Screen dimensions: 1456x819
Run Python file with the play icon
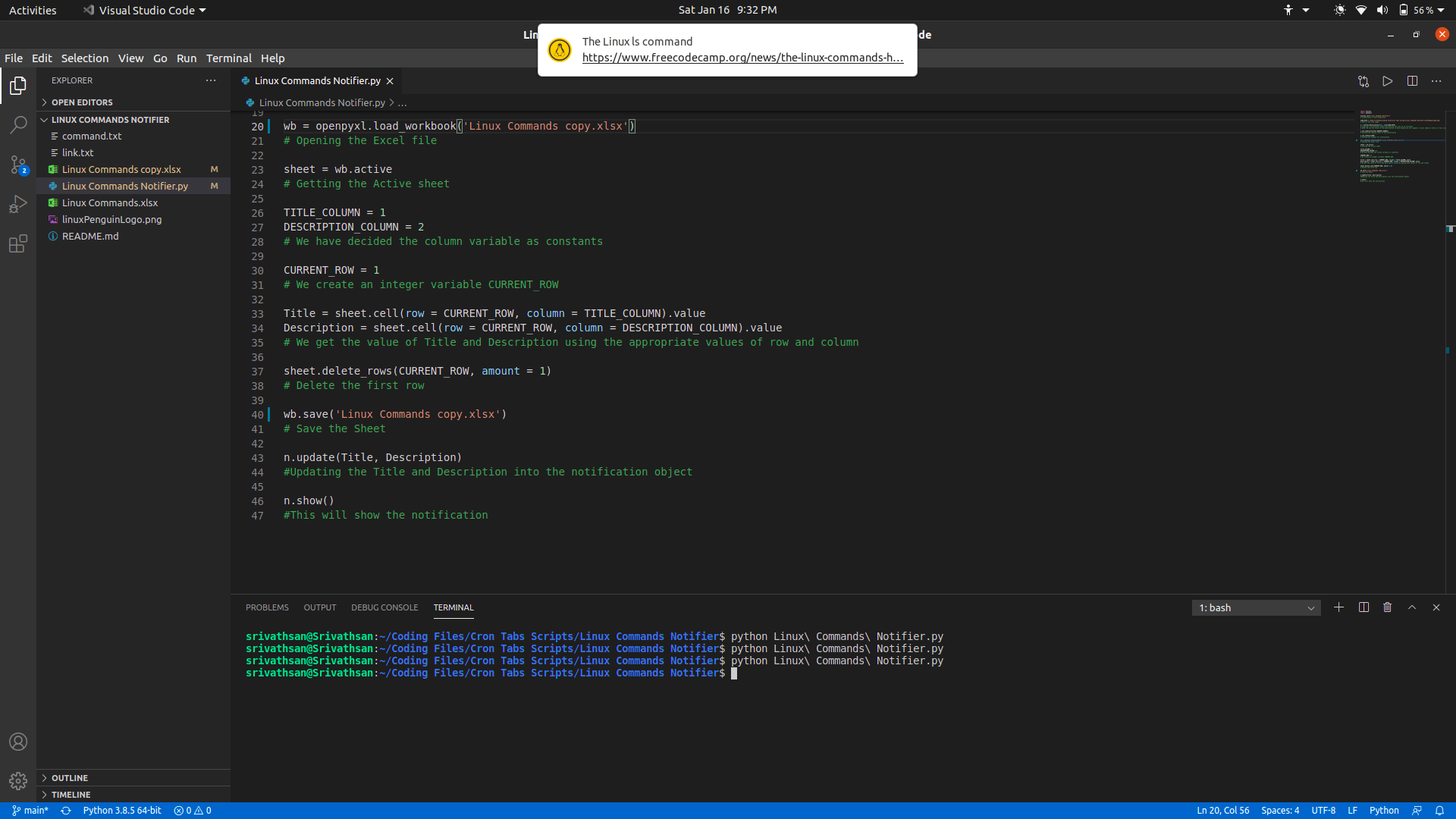coord(1388,81)
